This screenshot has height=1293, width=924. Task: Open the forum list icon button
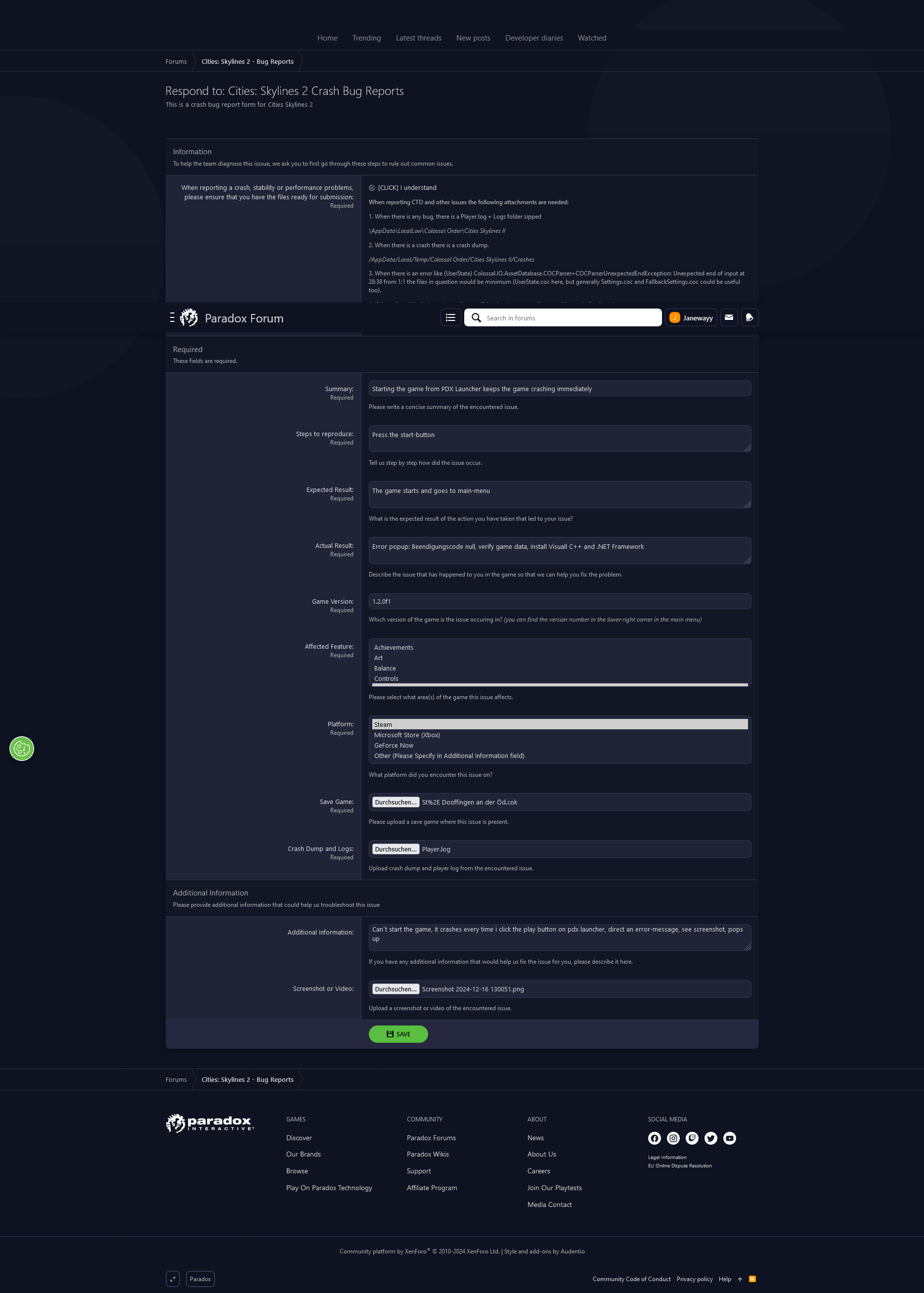click(450, 317)
